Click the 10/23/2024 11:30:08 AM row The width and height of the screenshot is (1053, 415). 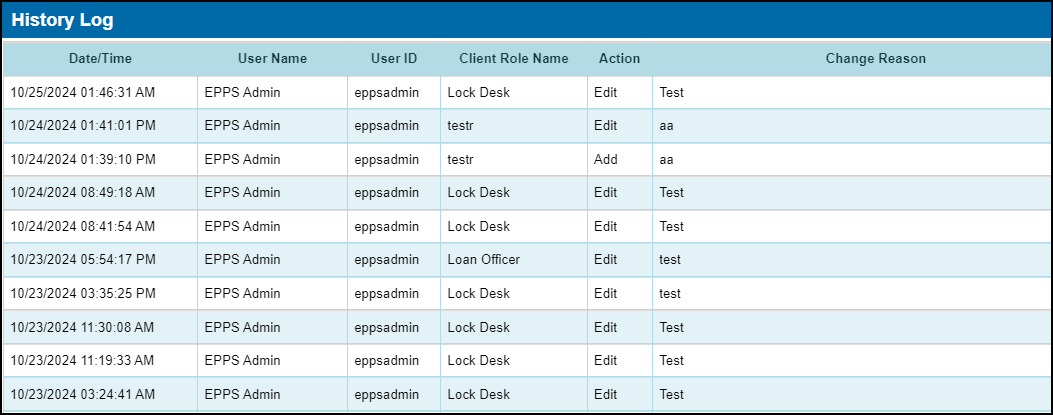[x=526, y=327]
